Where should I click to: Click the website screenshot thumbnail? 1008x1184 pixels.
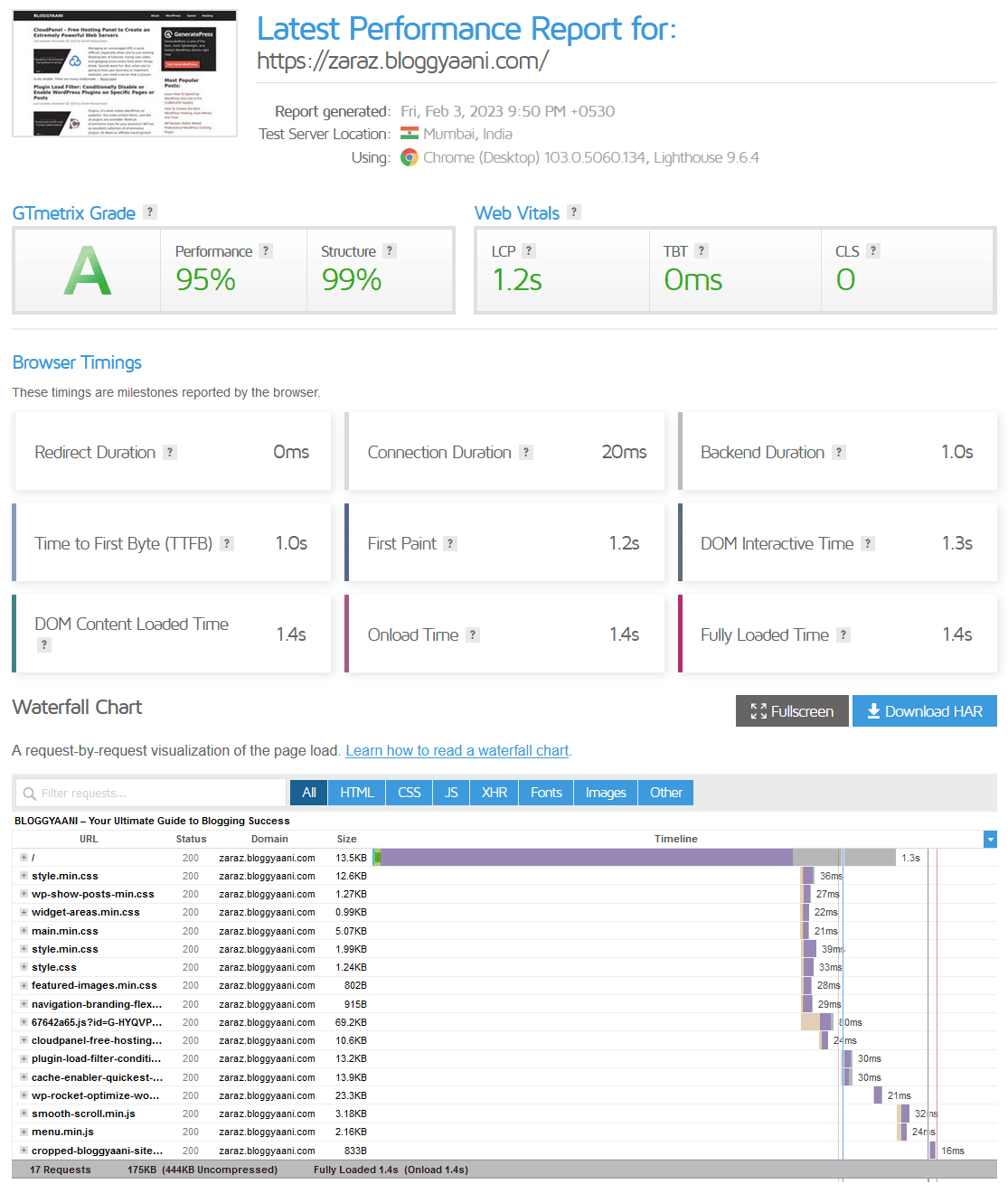(125, 73)
